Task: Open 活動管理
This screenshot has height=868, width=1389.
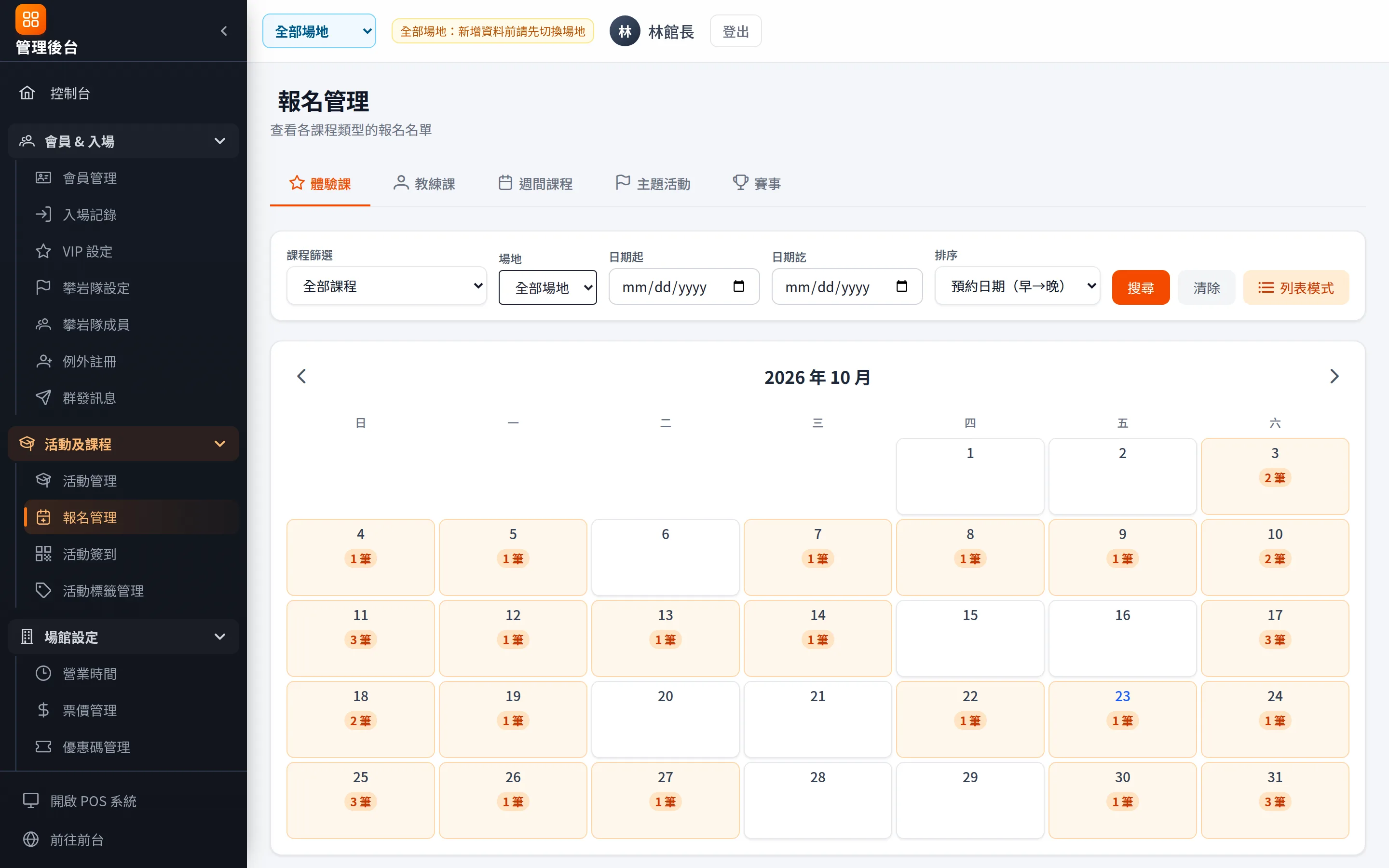Action: tap(132, 480)
